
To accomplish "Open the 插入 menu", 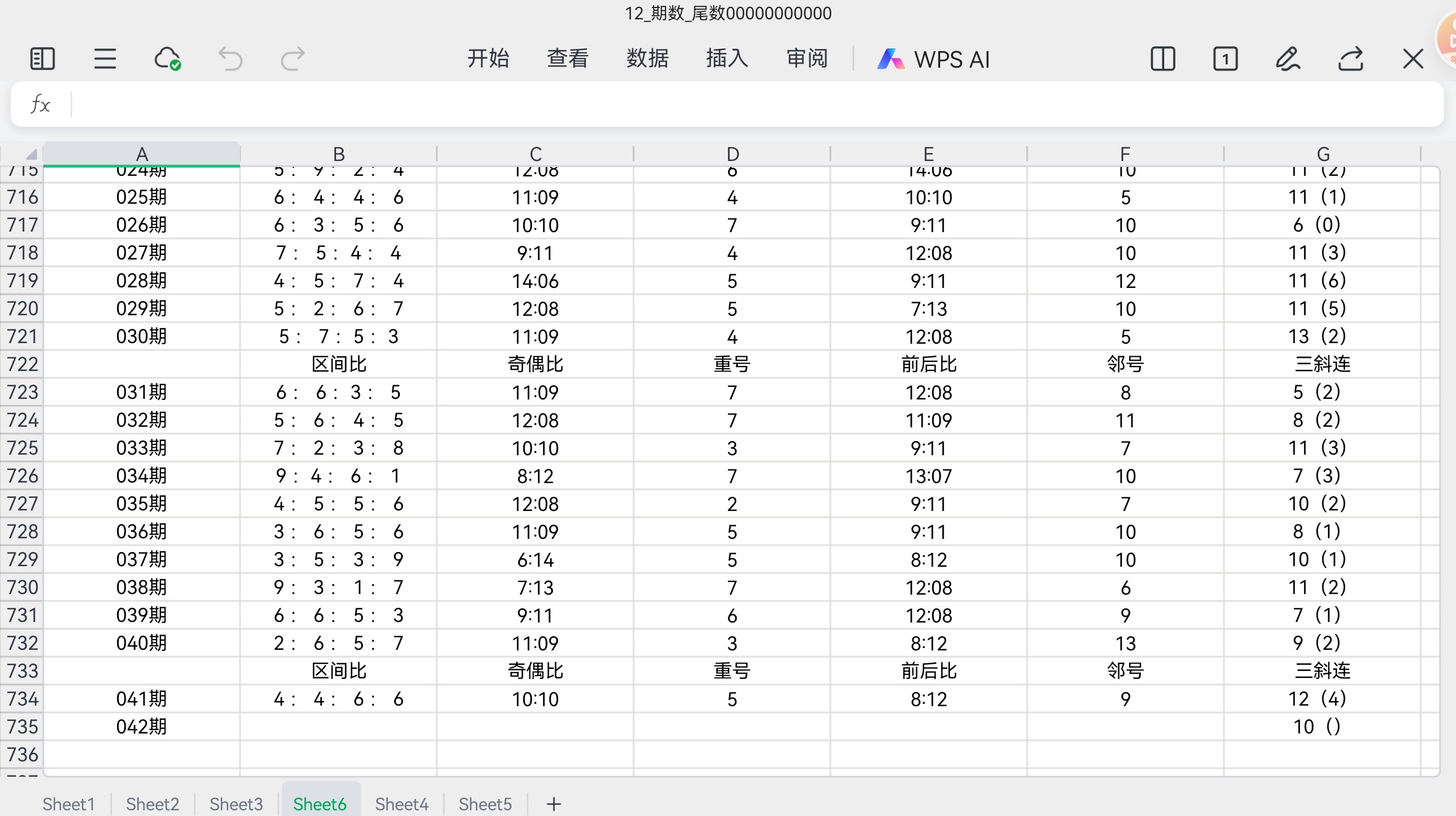I will [726, 59].
